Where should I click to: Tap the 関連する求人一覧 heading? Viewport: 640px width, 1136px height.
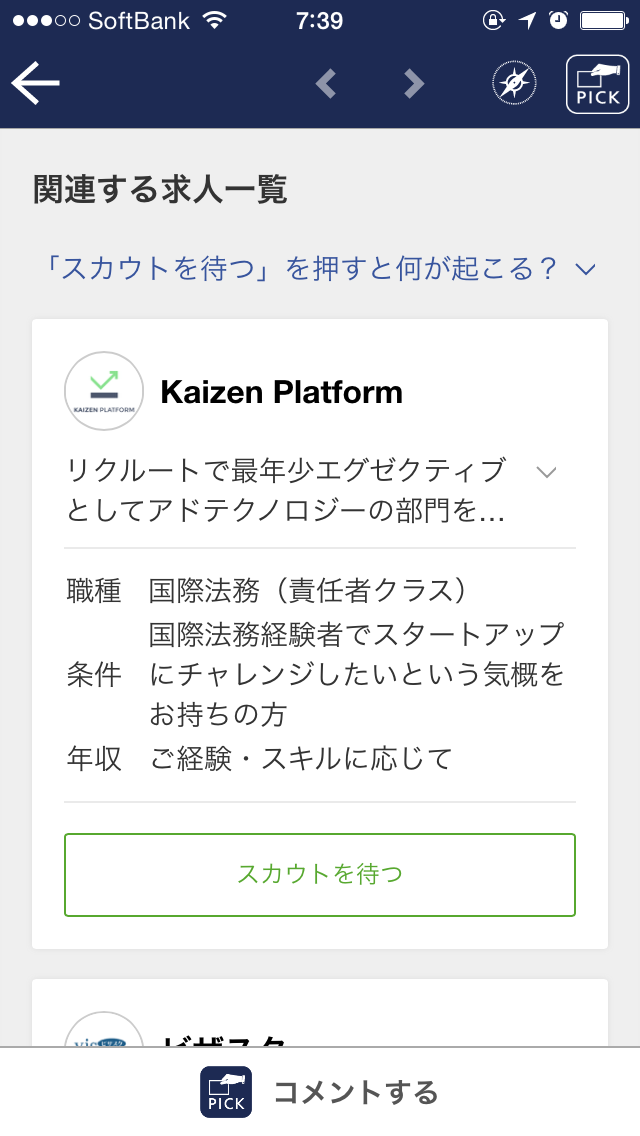(x=160, y=189)
